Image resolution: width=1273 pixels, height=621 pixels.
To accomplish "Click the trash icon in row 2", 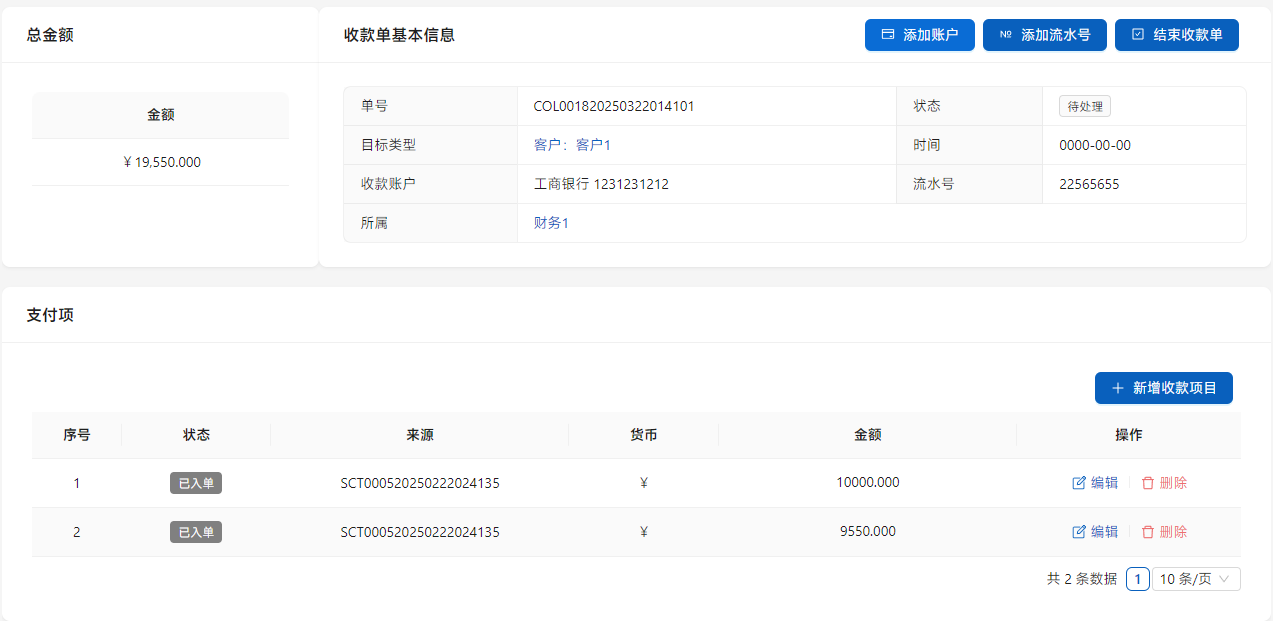I will coord(1148,532).
